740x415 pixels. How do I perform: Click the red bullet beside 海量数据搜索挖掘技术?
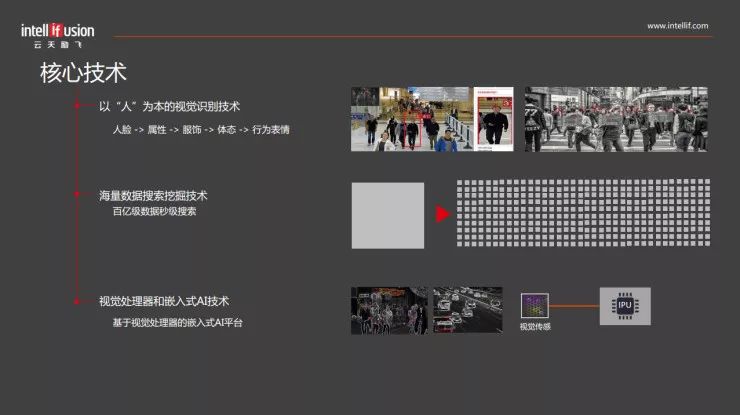[x=77, y=194]
